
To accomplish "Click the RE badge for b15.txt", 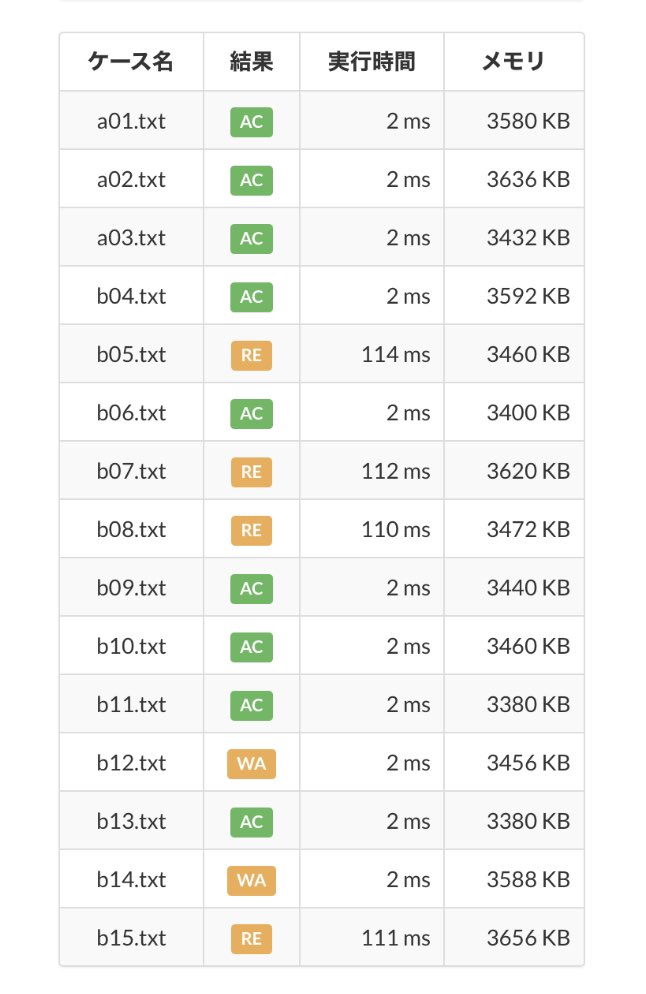I will click(x=252, y=938).
